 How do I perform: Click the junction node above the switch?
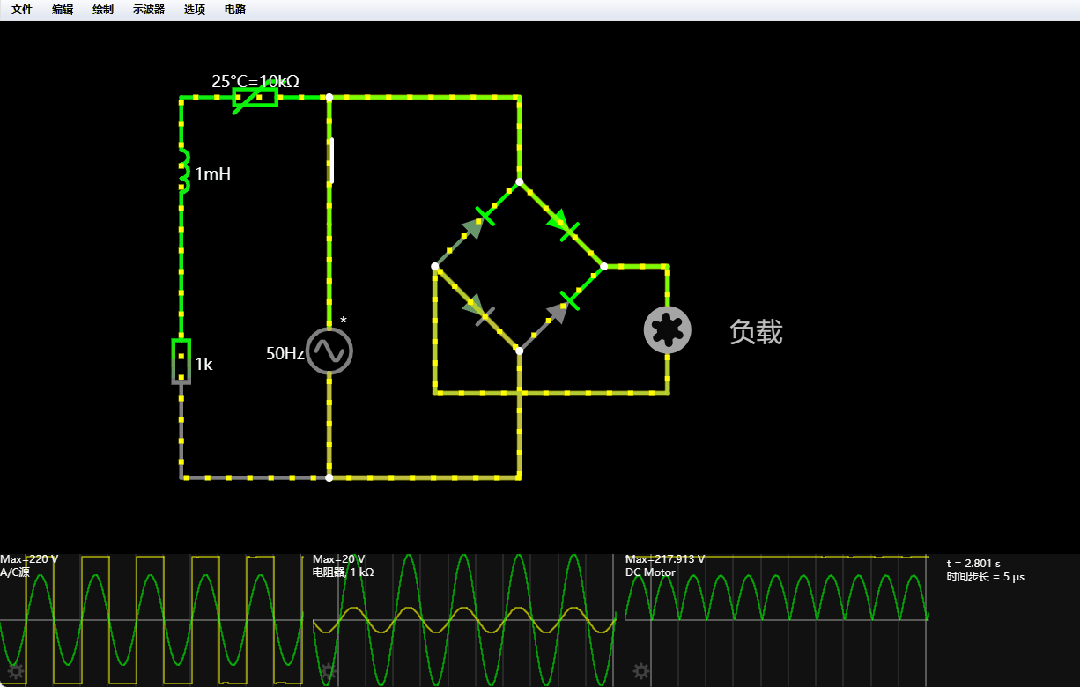click(329, 97)
